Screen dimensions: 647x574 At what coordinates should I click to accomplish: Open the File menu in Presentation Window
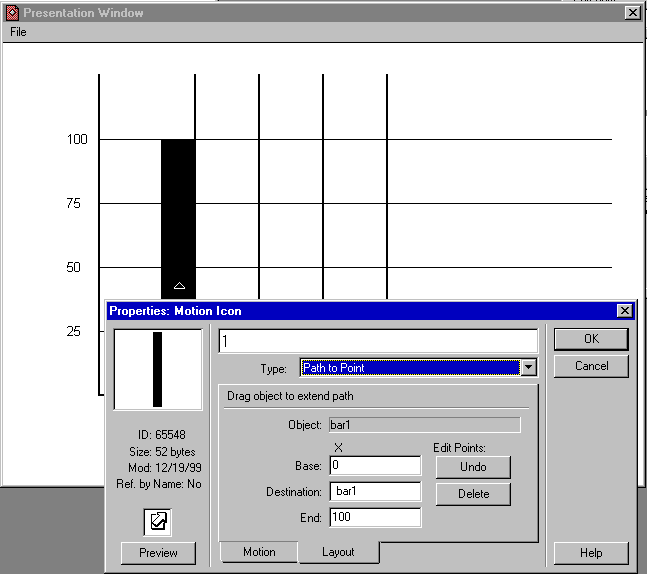tap(18, 32)
